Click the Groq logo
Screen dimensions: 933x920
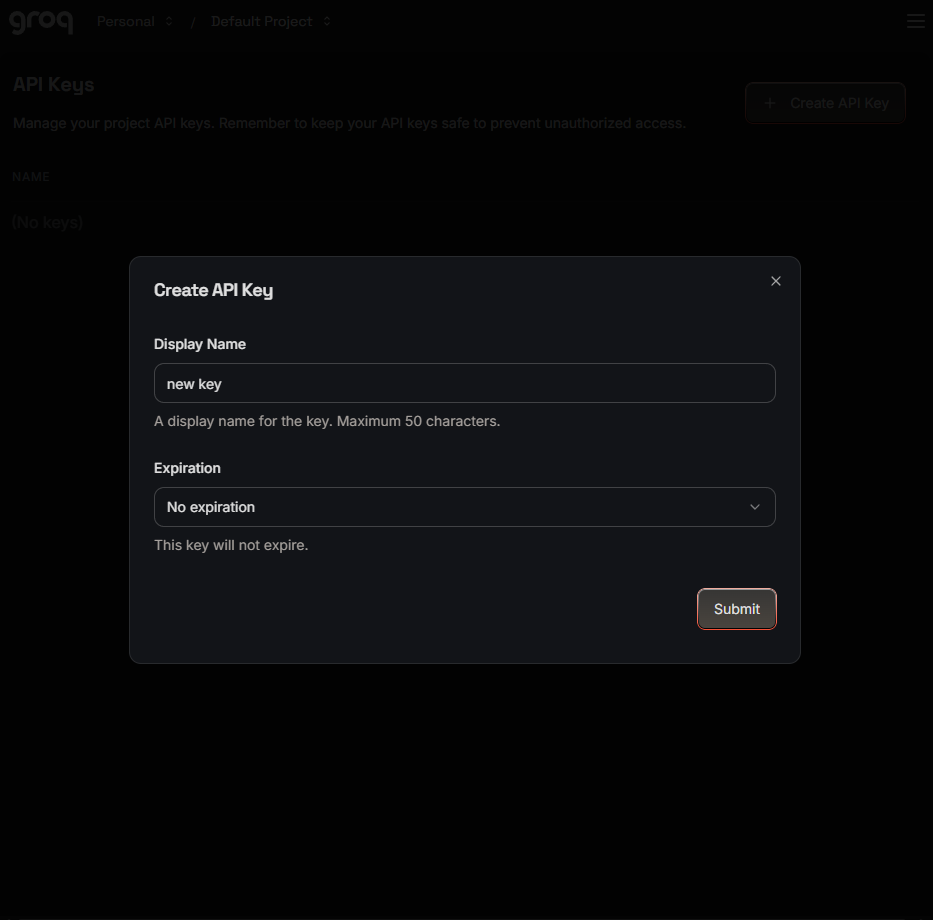41,22
